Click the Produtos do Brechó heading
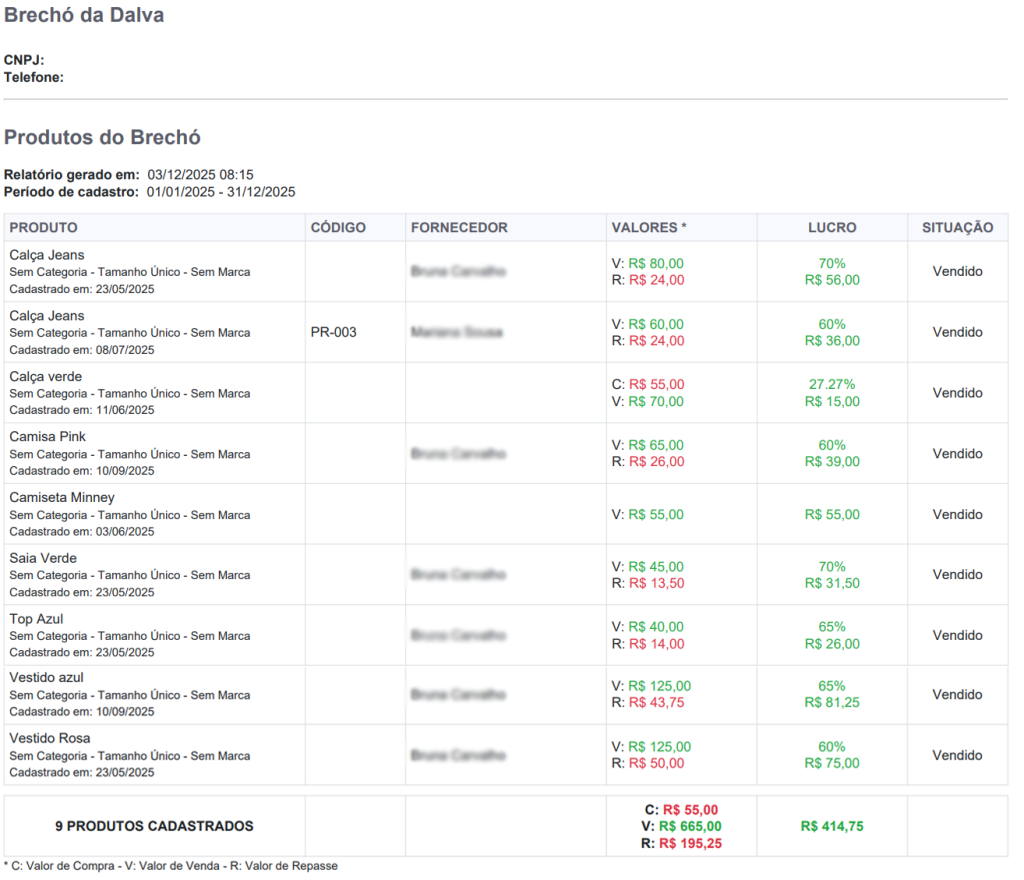 (x=102, y=138)
